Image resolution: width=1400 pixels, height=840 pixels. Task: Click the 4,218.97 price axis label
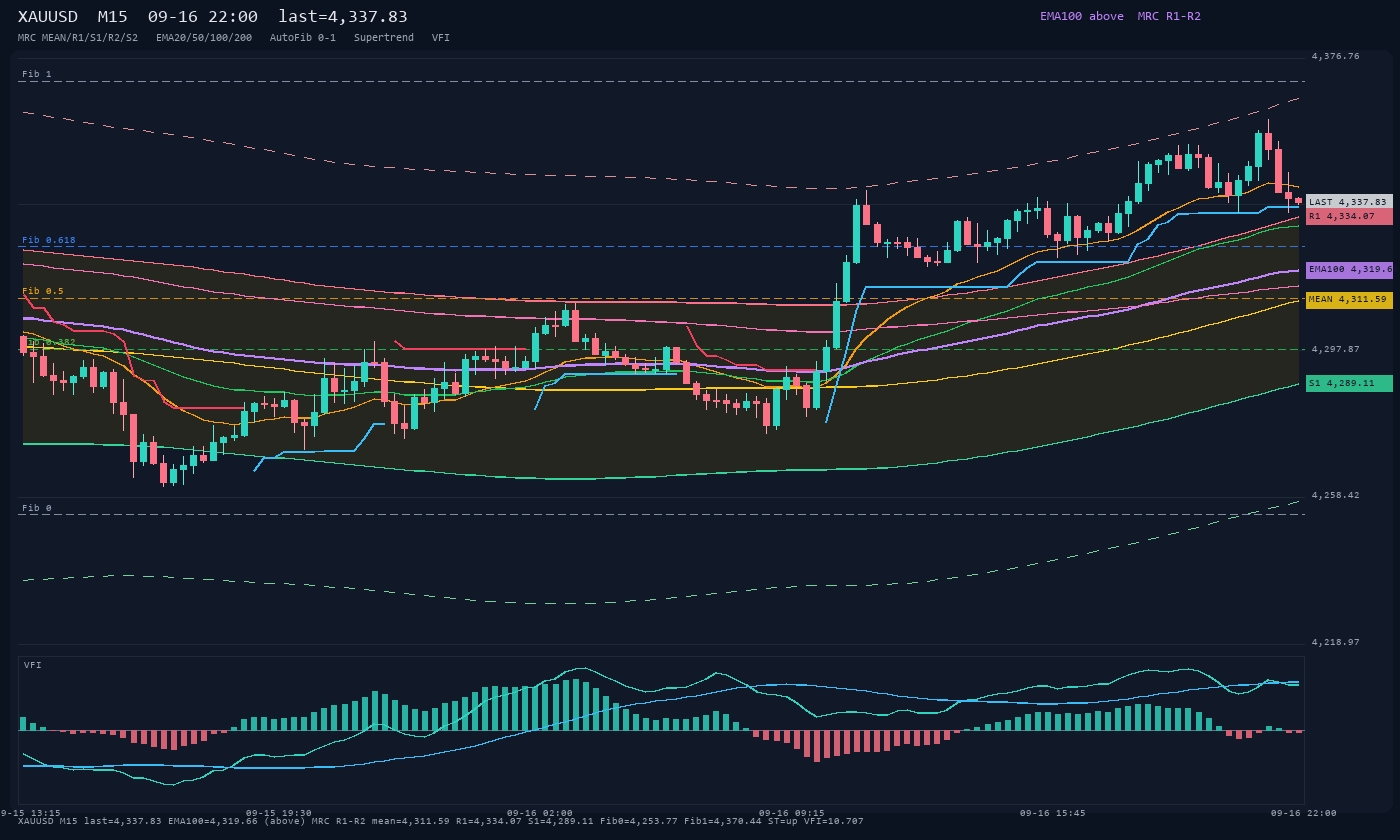point(1335,642)
